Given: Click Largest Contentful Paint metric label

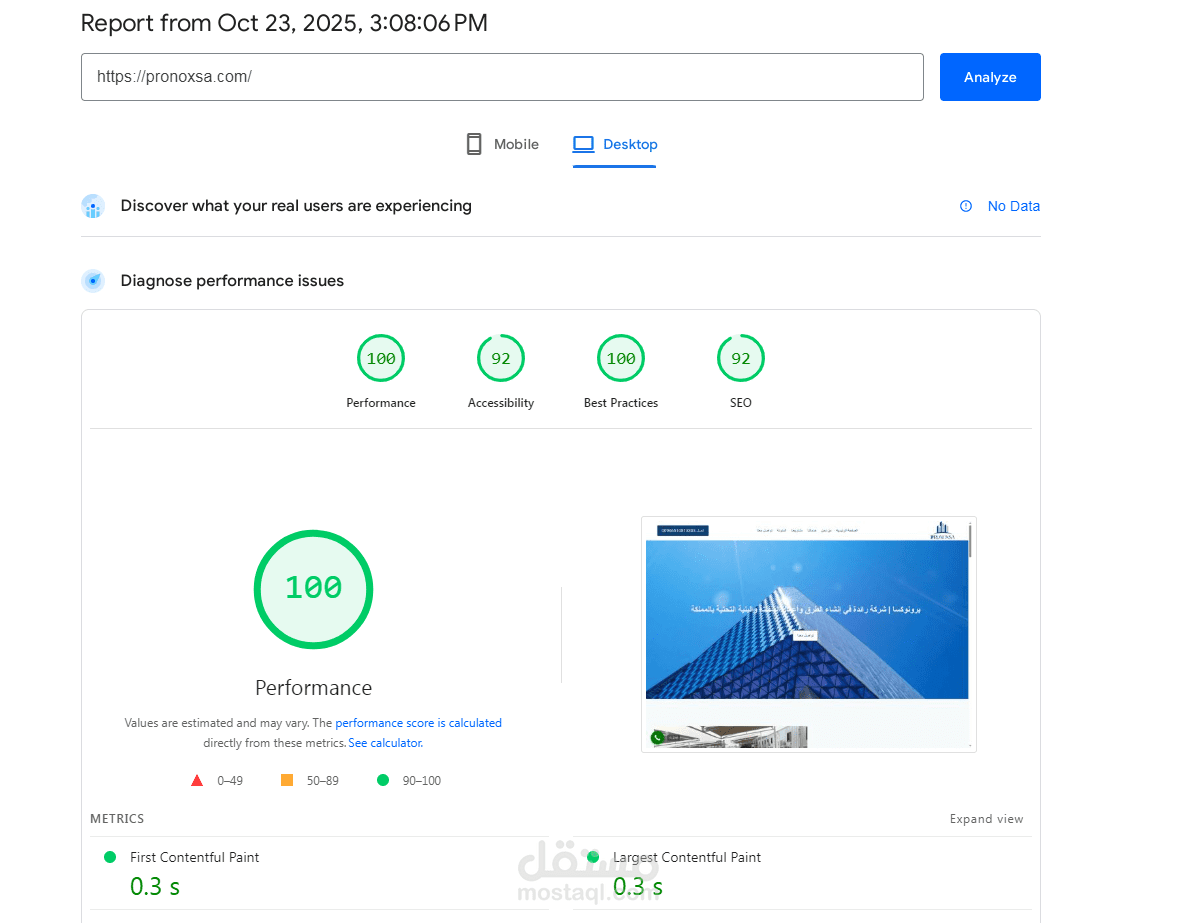Looking at the screenshot, I should 687,857.
